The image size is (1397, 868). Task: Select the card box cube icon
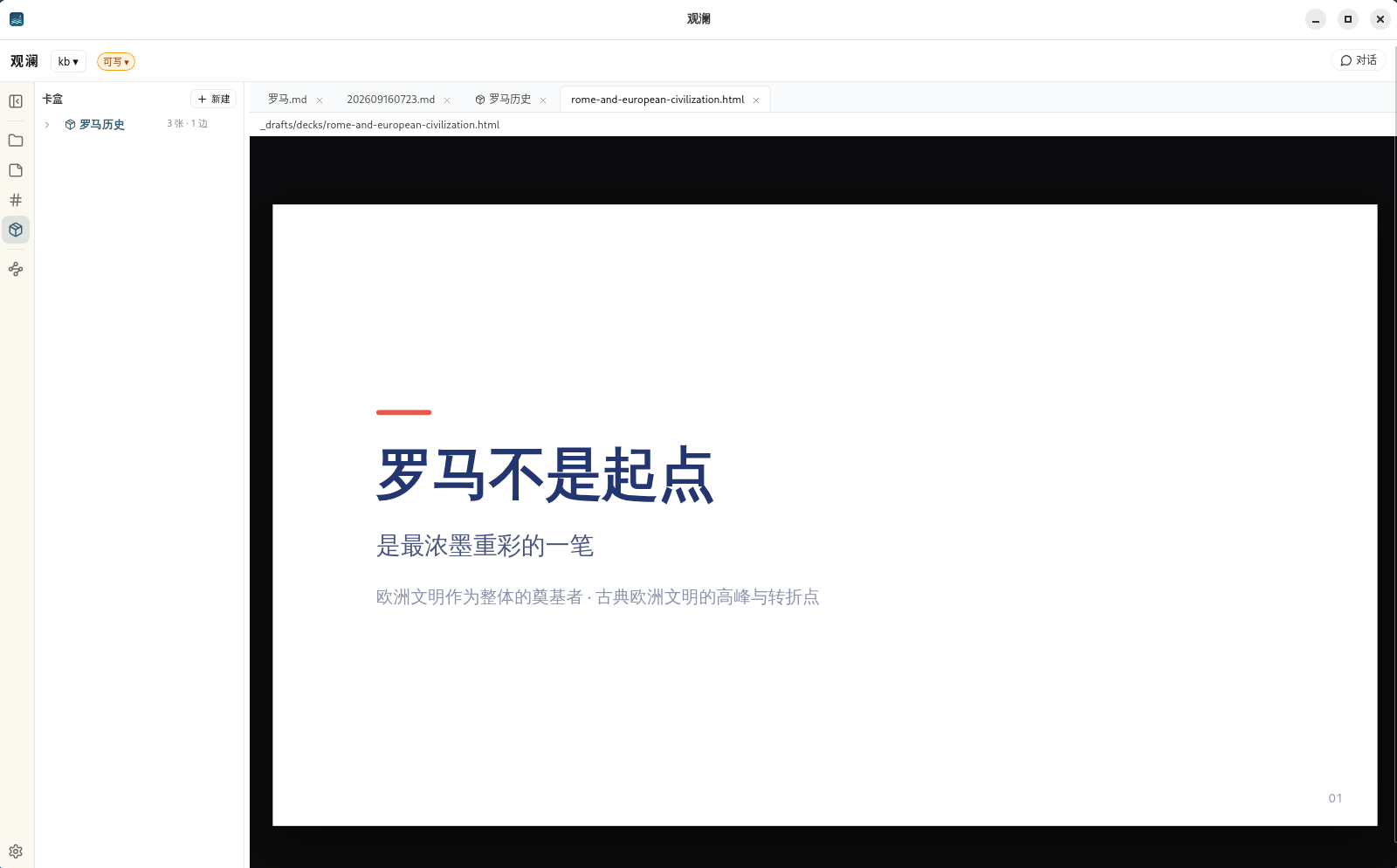point(16,230)
